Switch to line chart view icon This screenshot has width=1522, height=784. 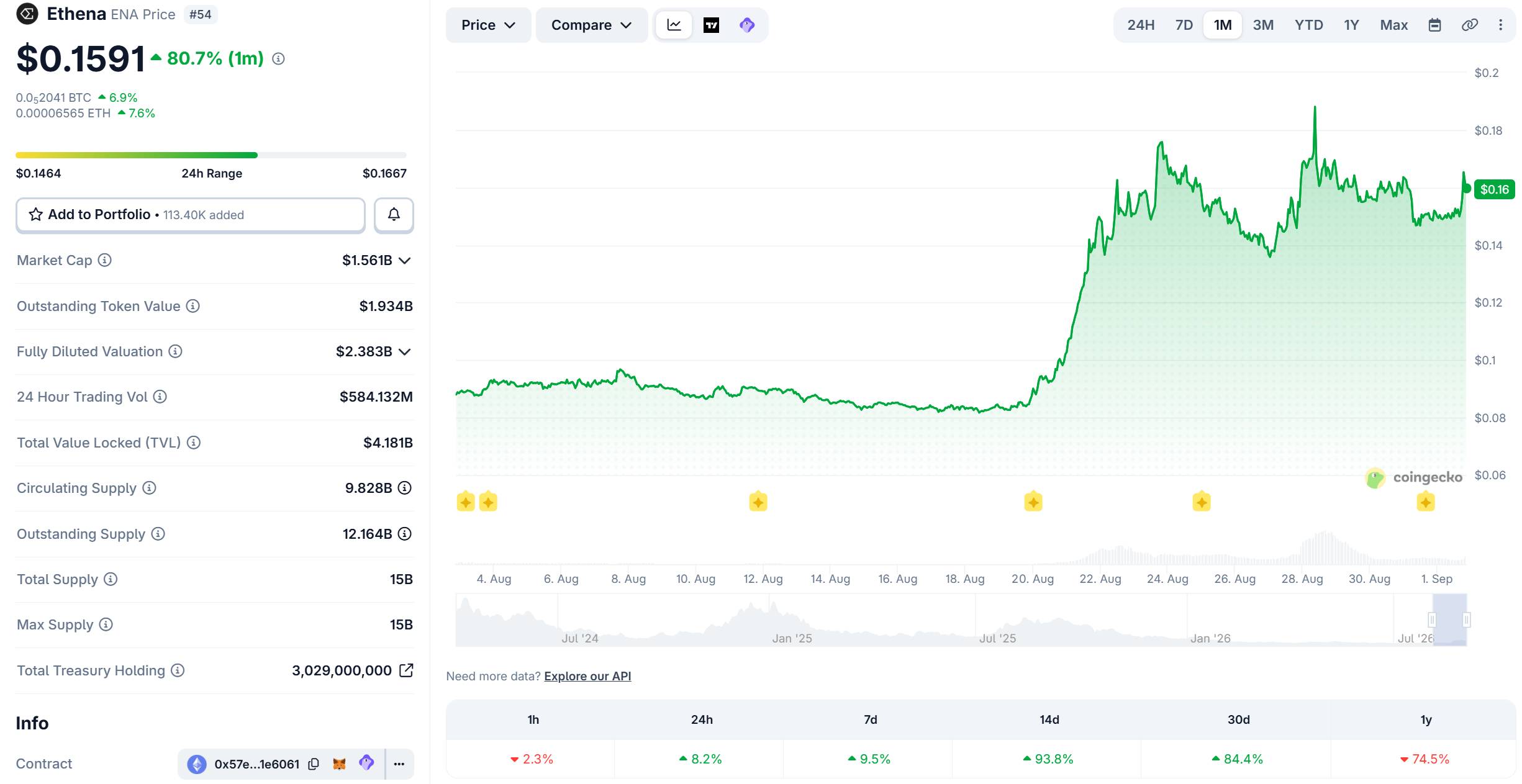click(x=674, y=25)
